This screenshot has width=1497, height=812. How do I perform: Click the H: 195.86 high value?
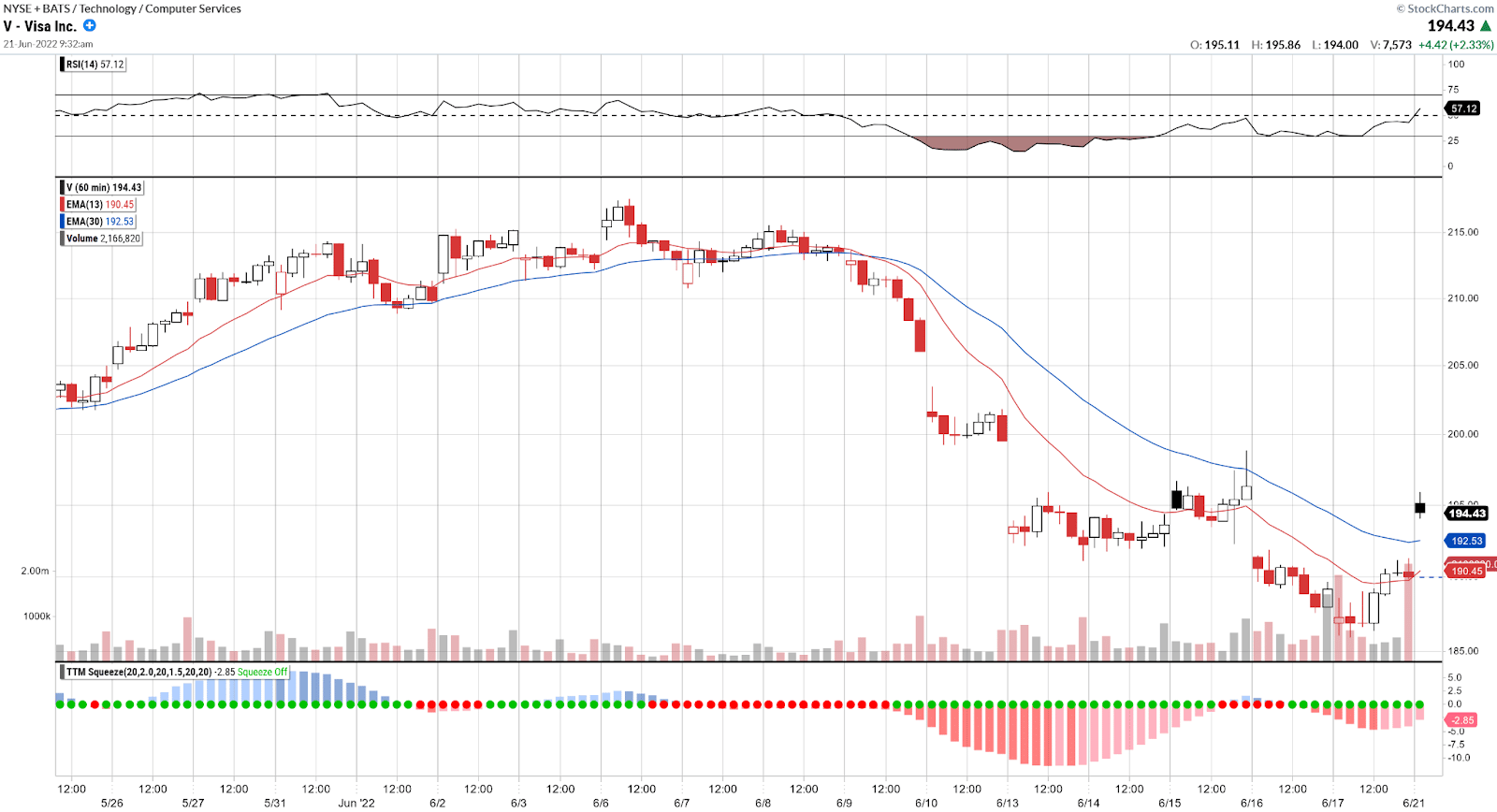[x=1276, y=45]
